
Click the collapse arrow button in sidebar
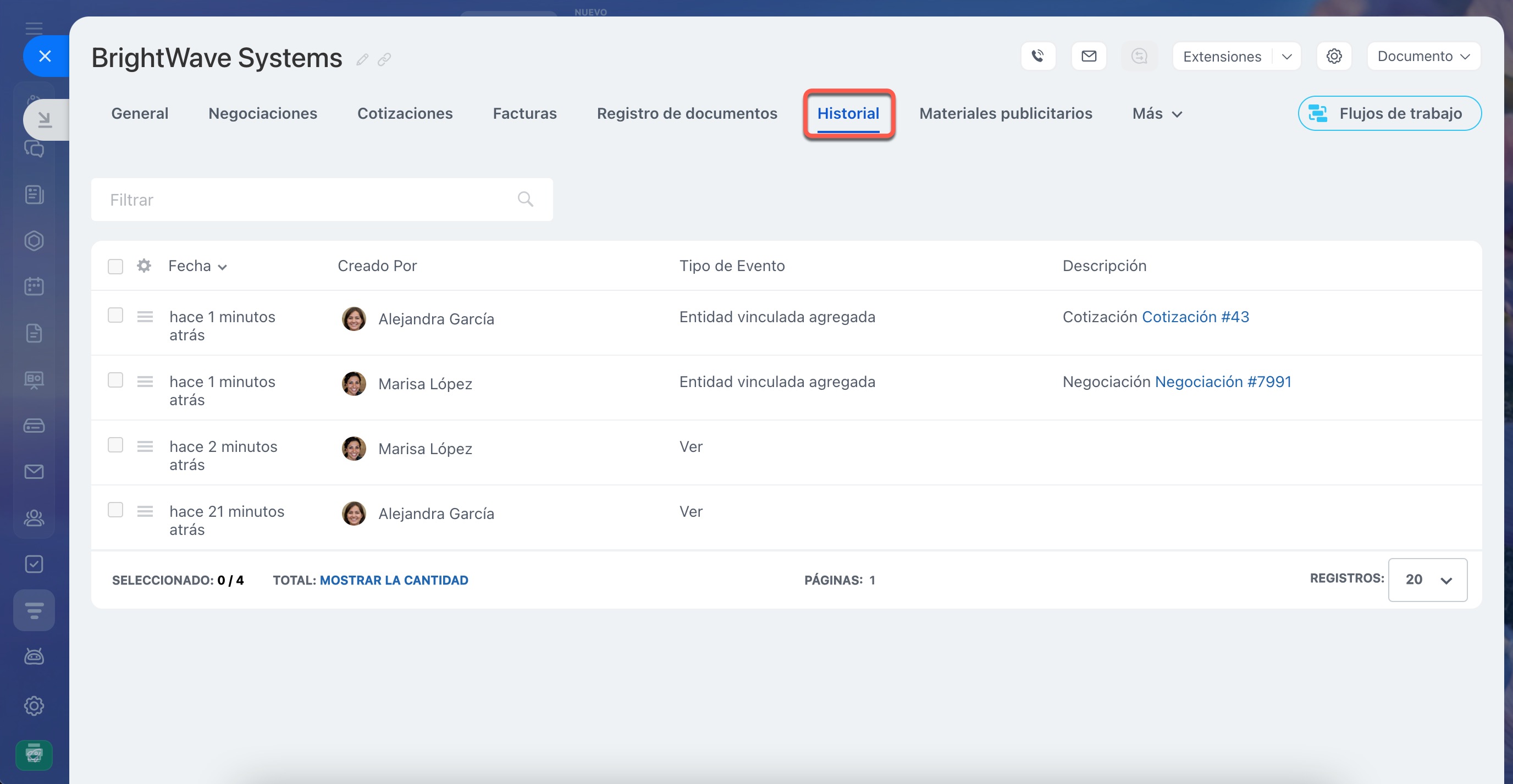pyautogui.click(x=45, y=120)
